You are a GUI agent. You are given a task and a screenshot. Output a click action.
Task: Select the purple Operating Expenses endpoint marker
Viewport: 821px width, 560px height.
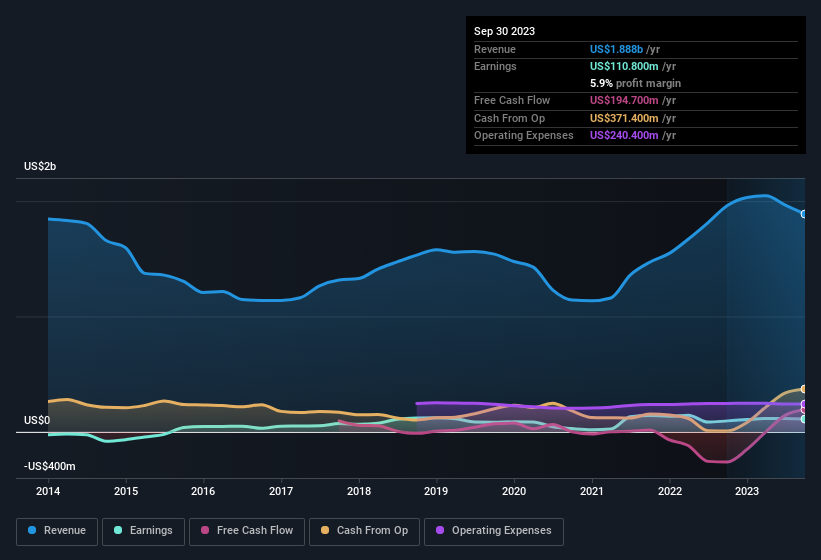(804, 404)
